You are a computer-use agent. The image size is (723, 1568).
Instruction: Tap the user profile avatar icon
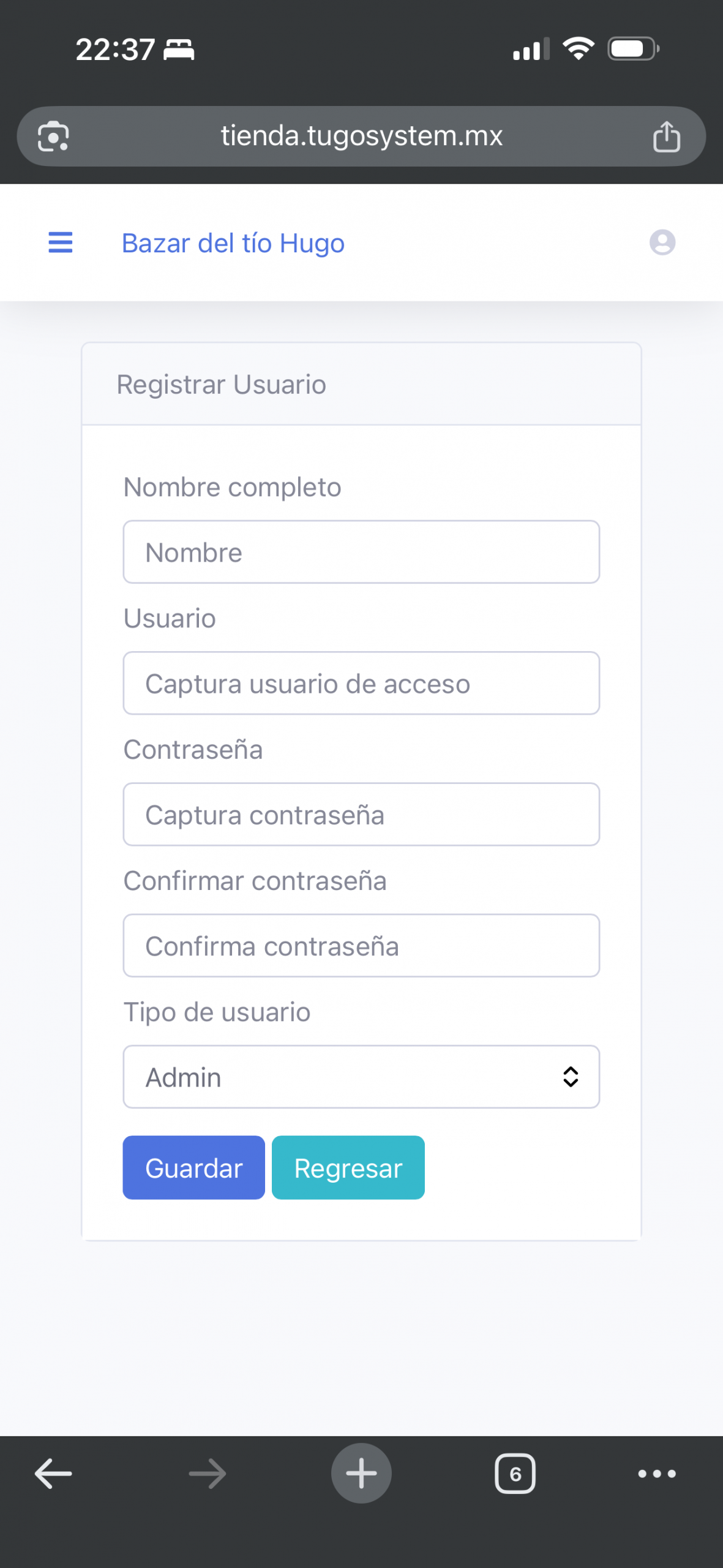tap(662, 243)
